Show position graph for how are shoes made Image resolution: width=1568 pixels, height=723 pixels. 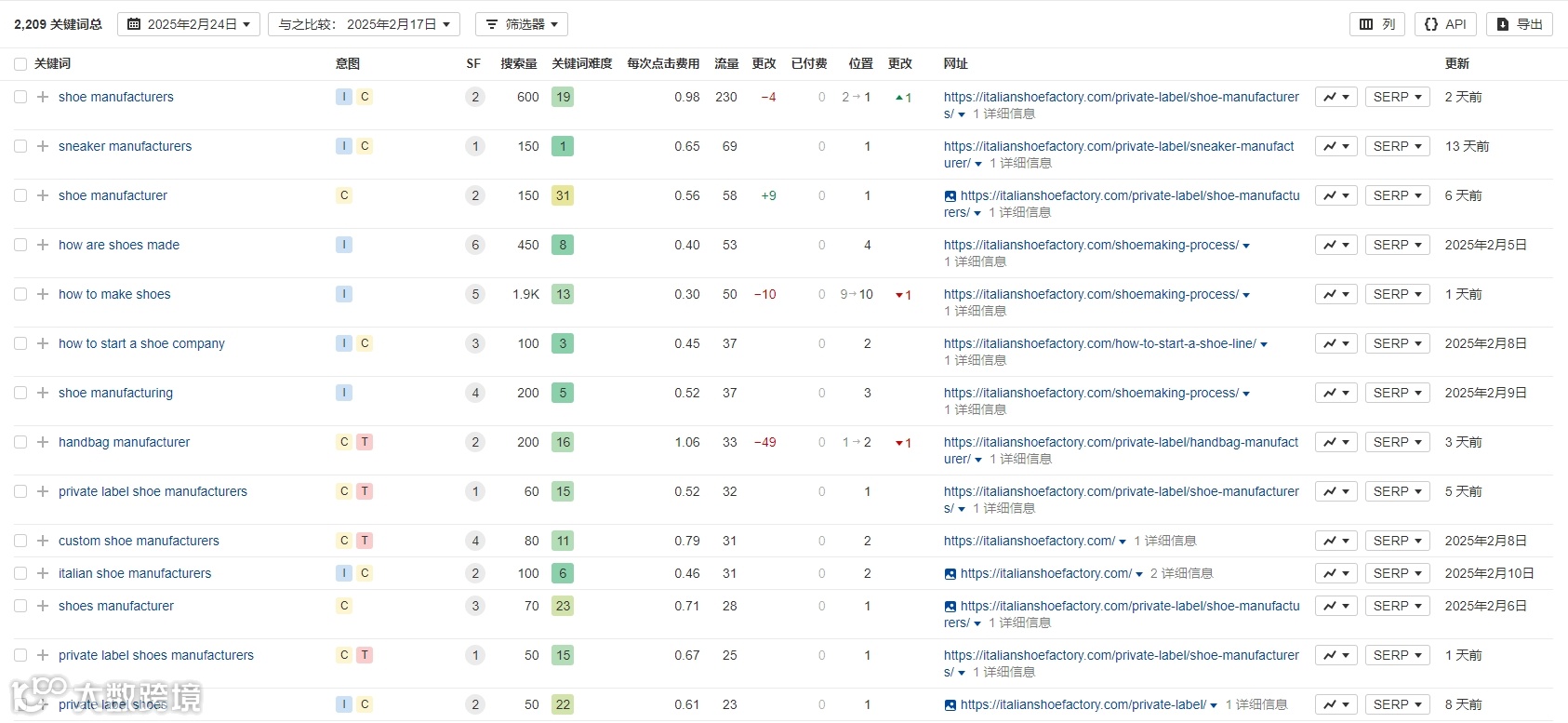click(1336, 245)
